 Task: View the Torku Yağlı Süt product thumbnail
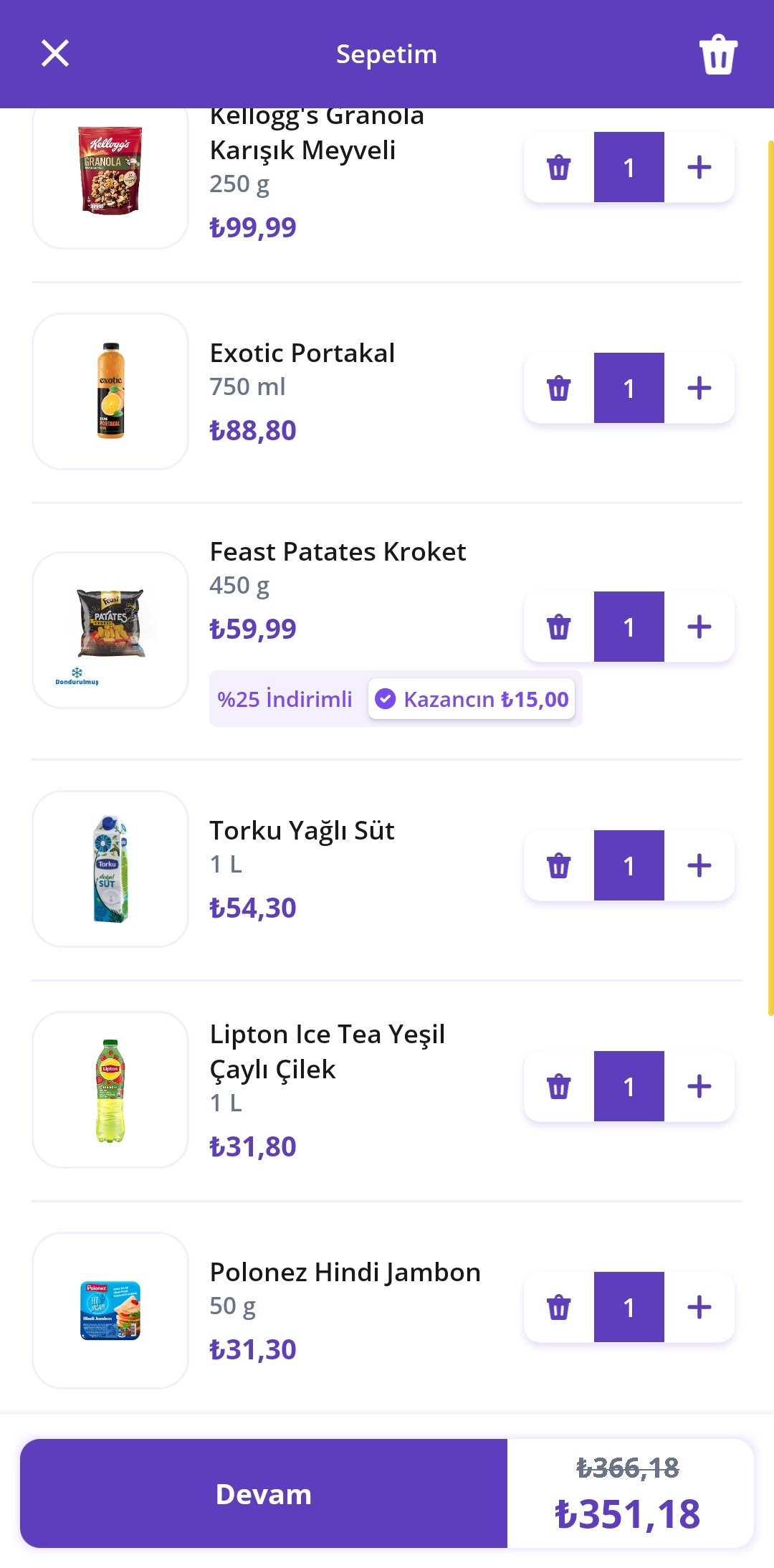pos(110,869)
